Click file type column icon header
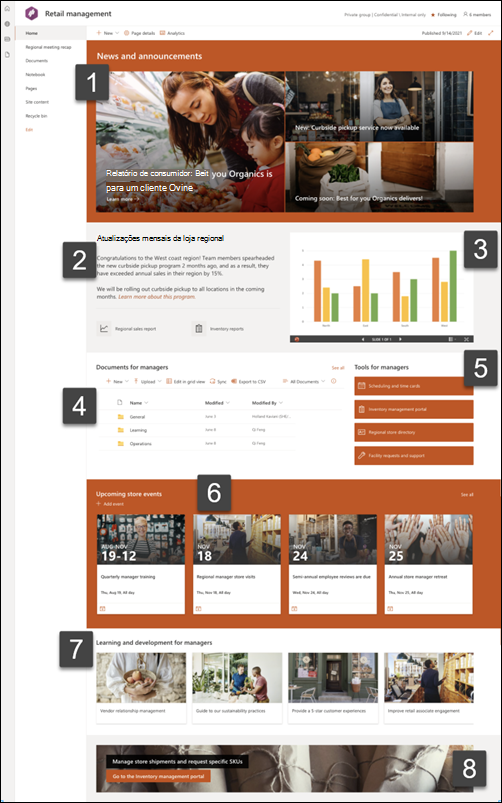The width and height of the screenshot is (502, 803). pyautogui.click(x=120, y=403)
